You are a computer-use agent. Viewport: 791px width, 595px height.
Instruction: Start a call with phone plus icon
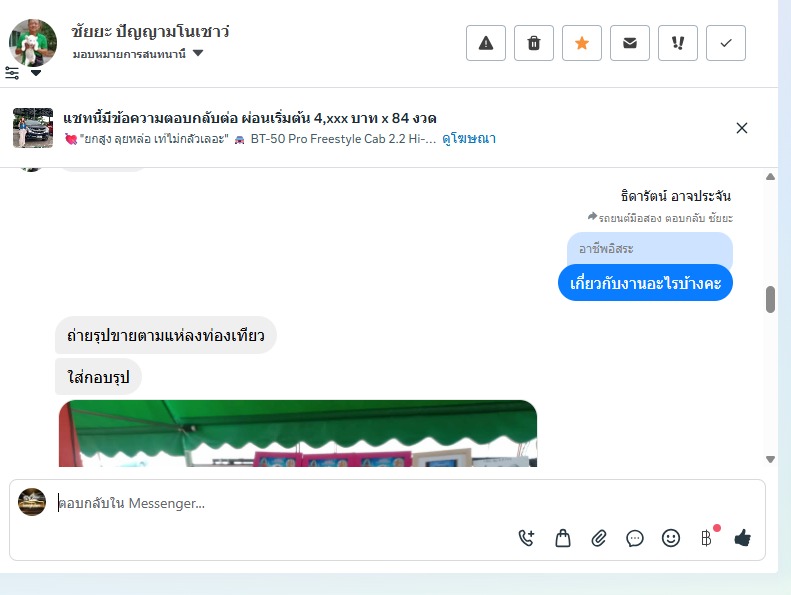[526, 538]
